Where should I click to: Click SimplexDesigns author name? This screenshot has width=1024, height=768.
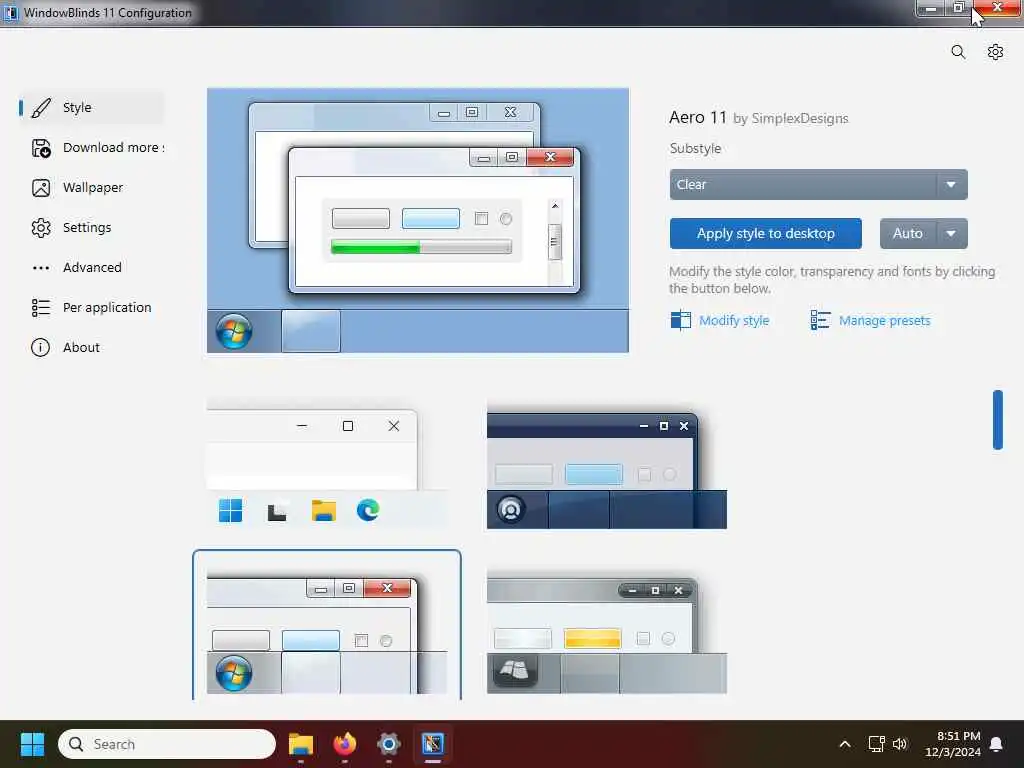coord(799,119)
